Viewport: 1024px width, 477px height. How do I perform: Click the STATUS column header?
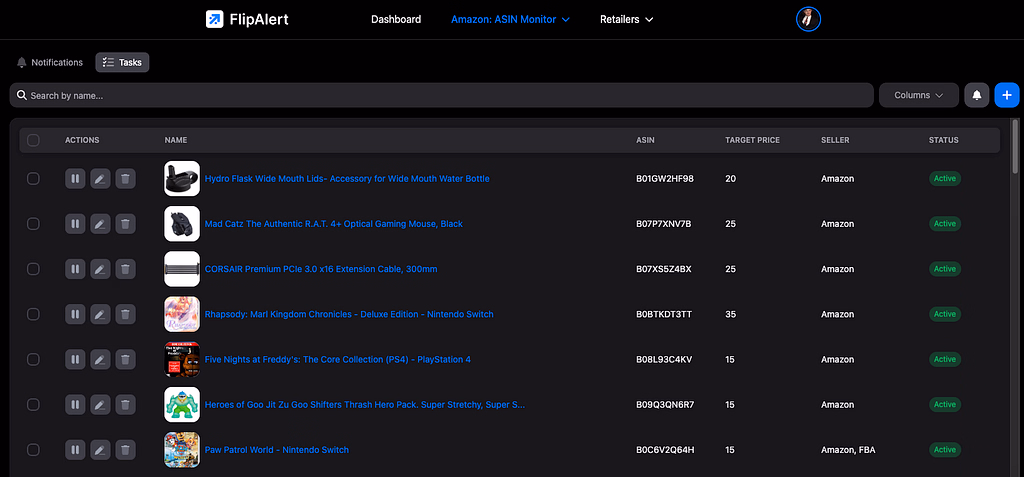click(x=944, y=140)
